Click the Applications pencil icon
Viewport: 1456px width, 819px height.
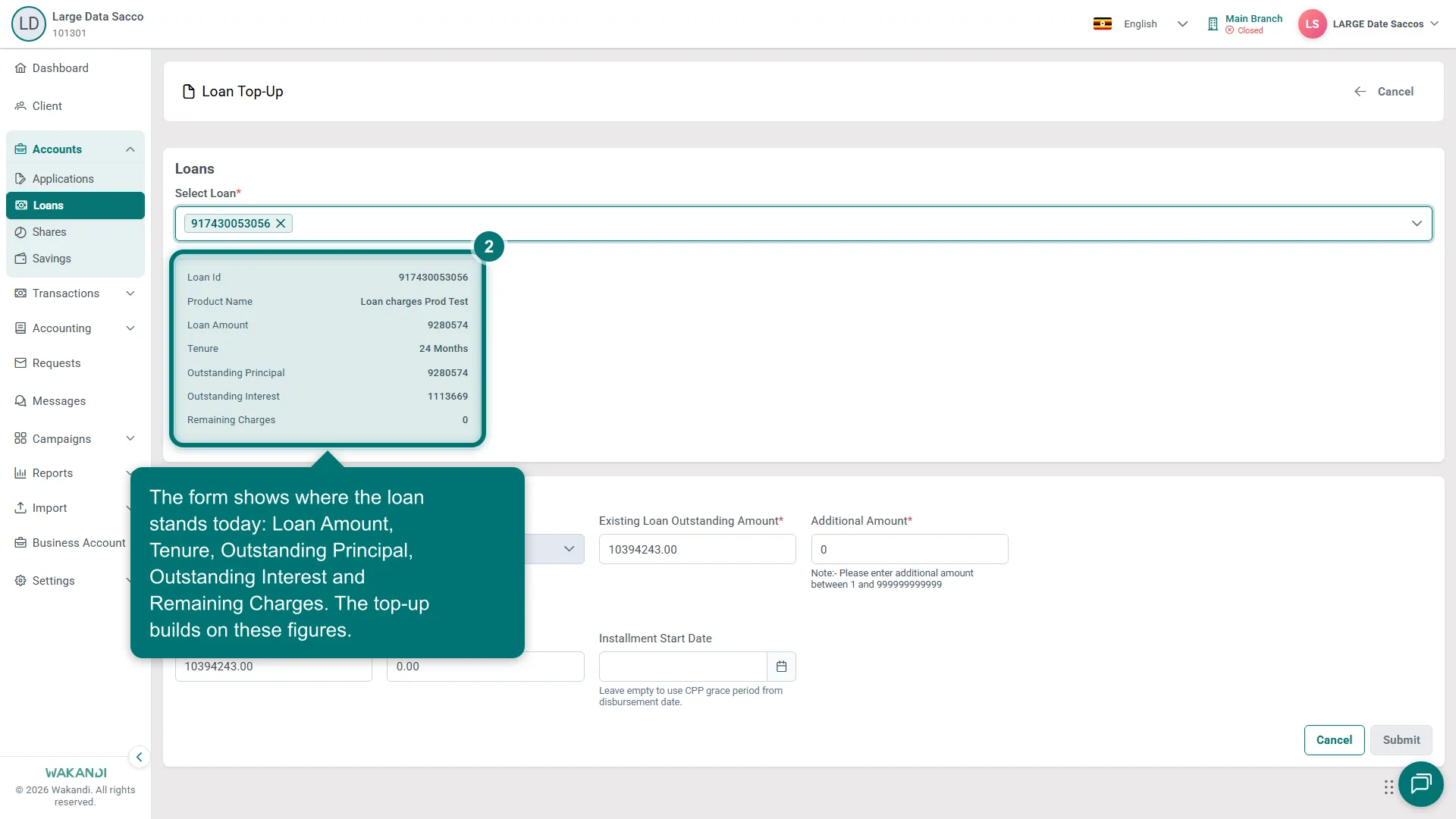pyautogui.click(x=20, y=179)
